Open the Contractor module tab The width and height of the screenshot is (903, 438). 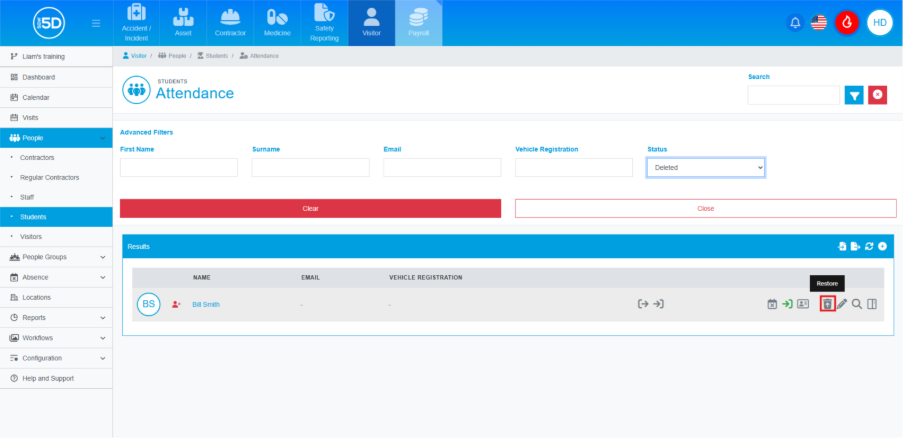[x=229, y=24]
